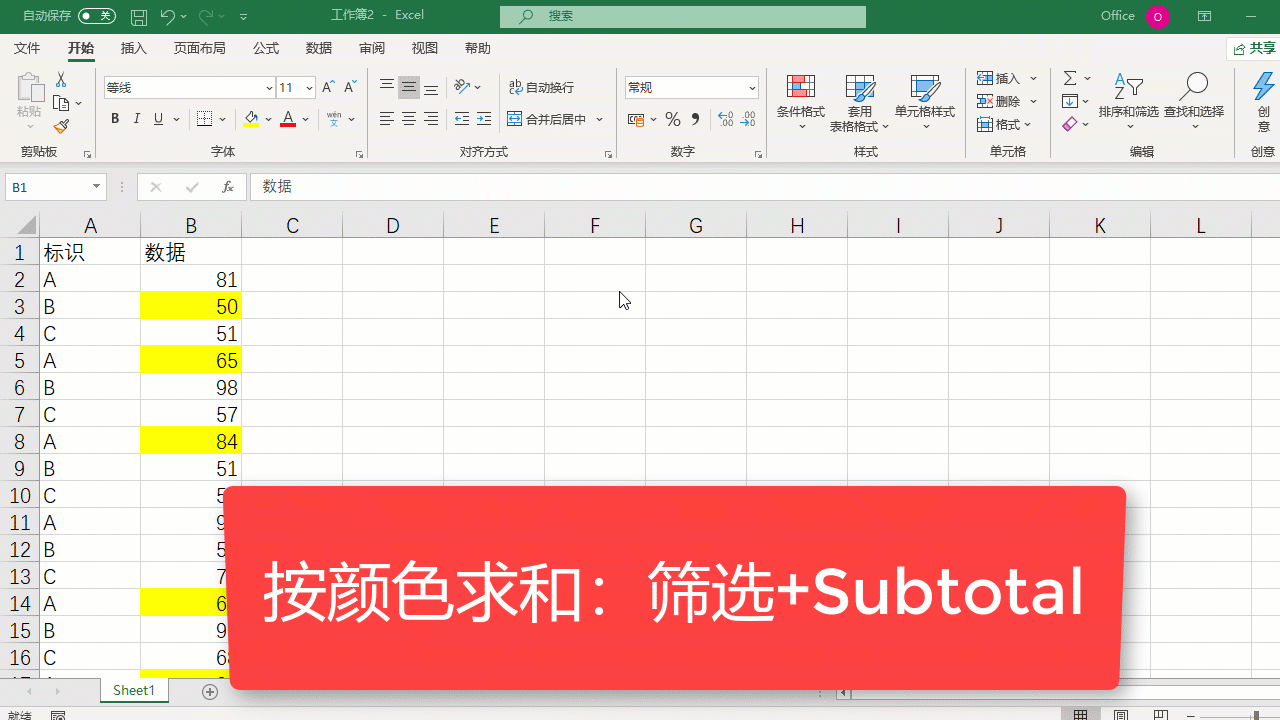The width and height of the screenshot is (1280, 720).
Task: Increase font size with large A icon
Action: 328,88
